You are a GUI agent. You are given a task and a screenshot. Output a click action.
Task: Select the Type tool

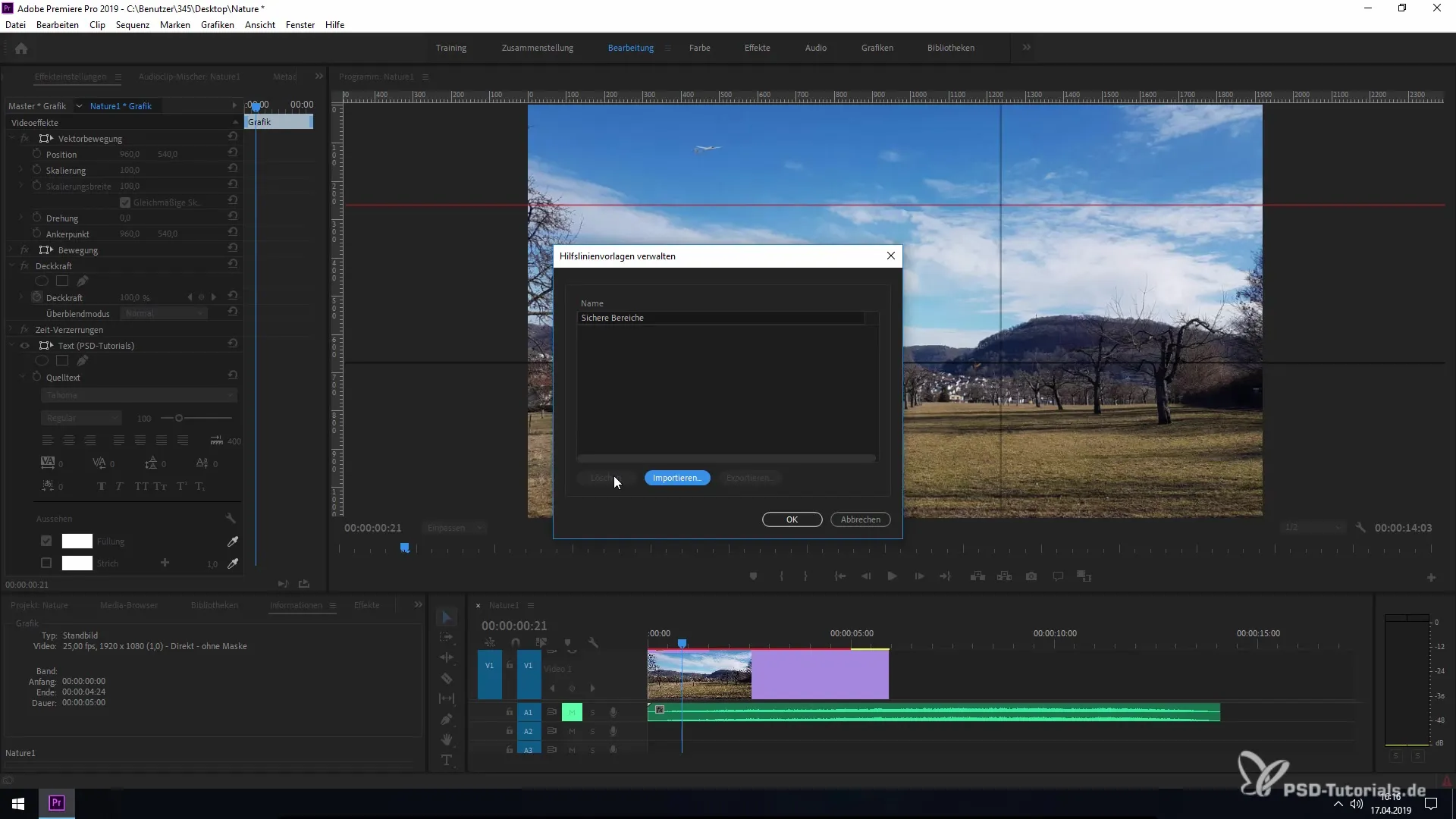[x=447, y=760]
